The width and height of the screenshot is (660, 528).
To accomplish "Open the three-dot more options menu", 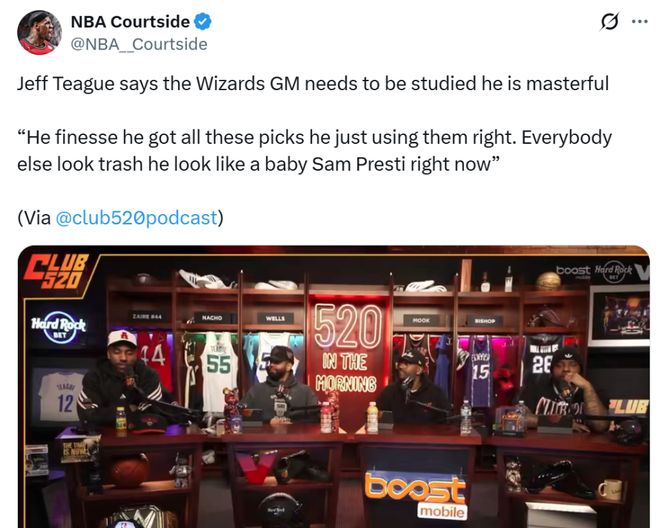I will click(640, 21).
